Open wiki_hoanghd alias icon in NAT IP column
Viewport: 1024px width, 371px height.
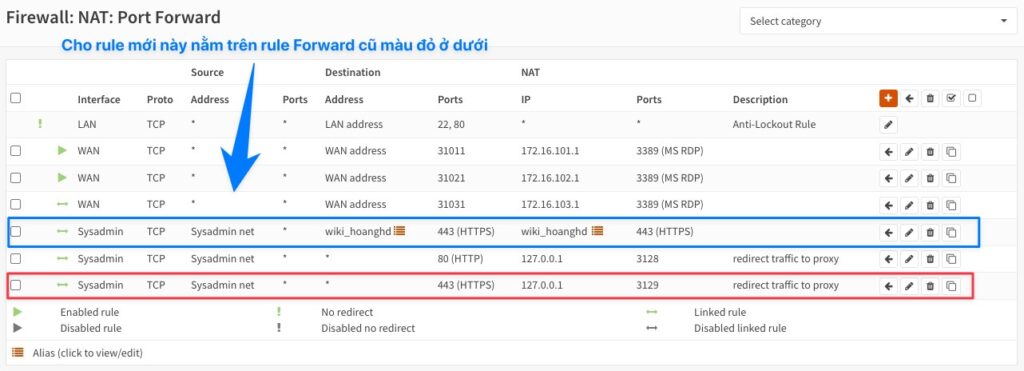(x=597, y=231)
